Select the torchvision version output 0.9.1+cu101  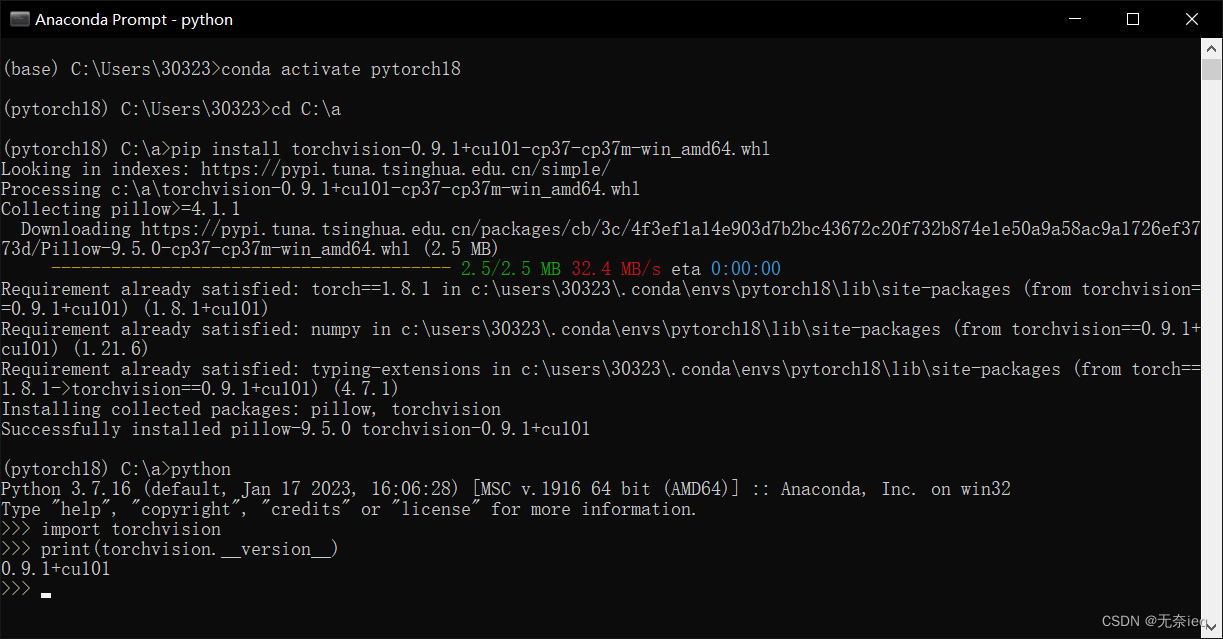pyautogui.click(x=55, y=568)
